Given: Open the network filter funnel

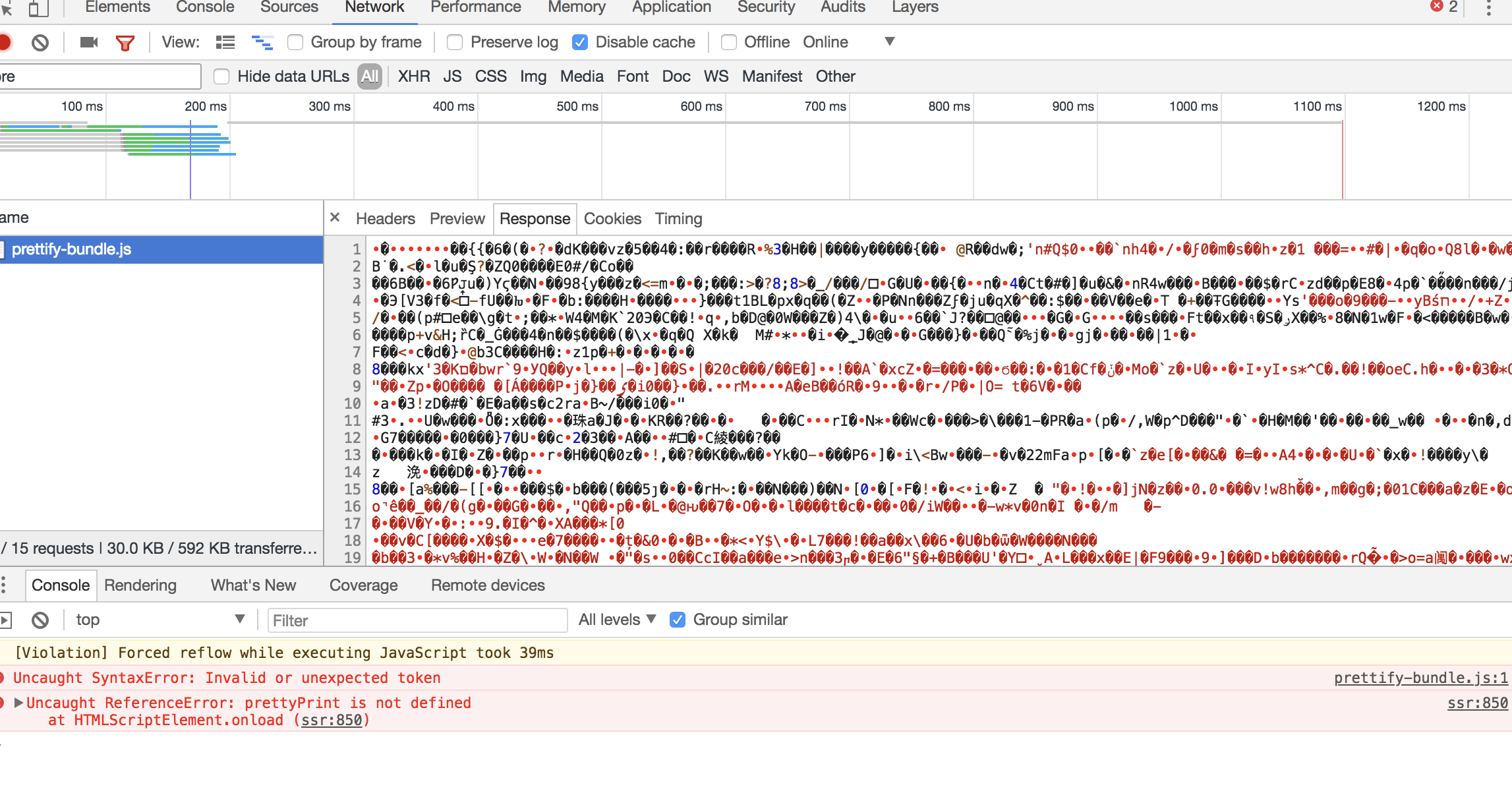Looking at the screenshot, I should tap(125, 42).
